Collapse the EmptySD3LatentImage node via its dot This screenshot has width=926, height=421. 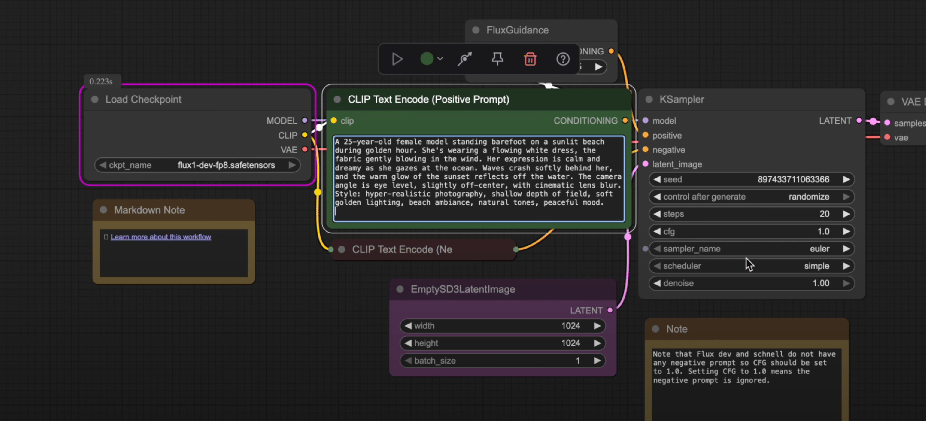tap(400, 289)
